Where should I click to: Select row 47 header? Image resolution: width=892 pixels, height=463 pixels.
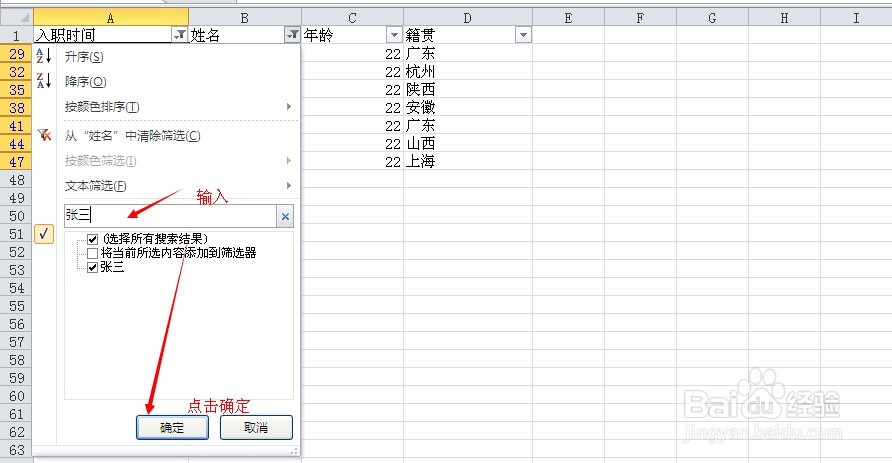16,162
